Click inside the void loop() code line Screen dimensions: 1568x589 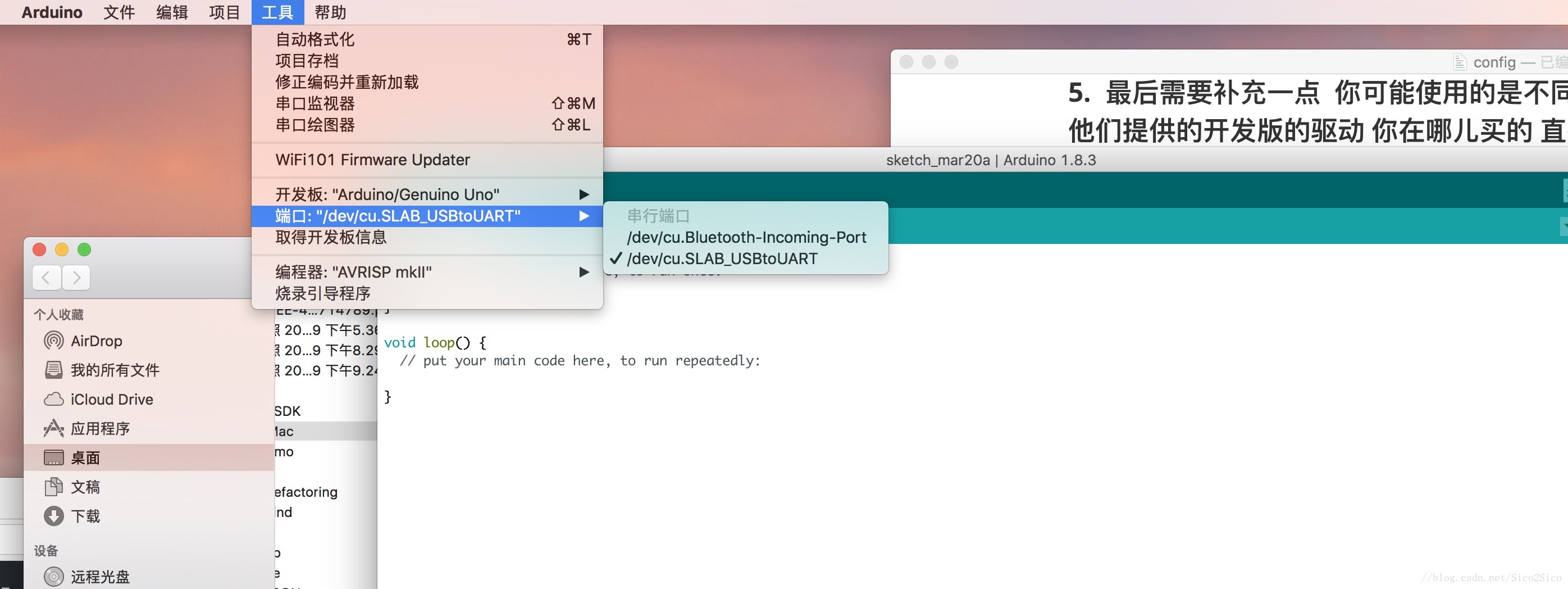pos(435,342)
